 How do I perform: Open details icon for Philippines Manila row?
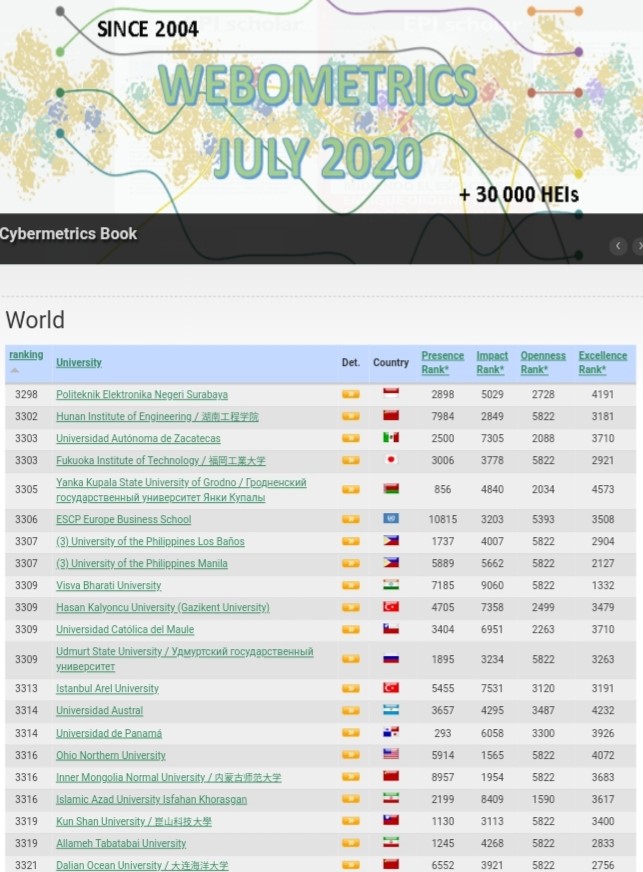[x=350, y=563]
